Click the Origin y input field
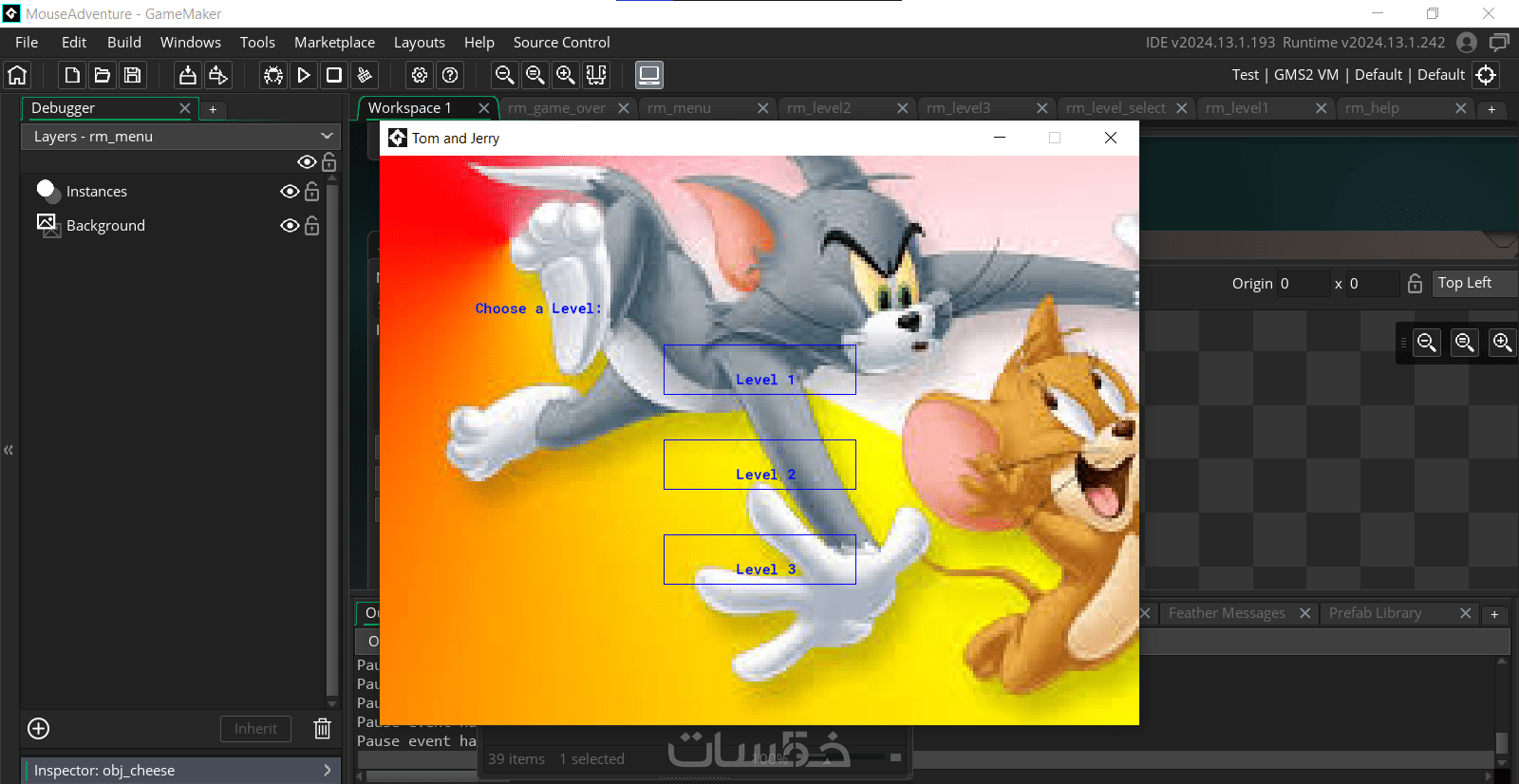 (1373, 283)
